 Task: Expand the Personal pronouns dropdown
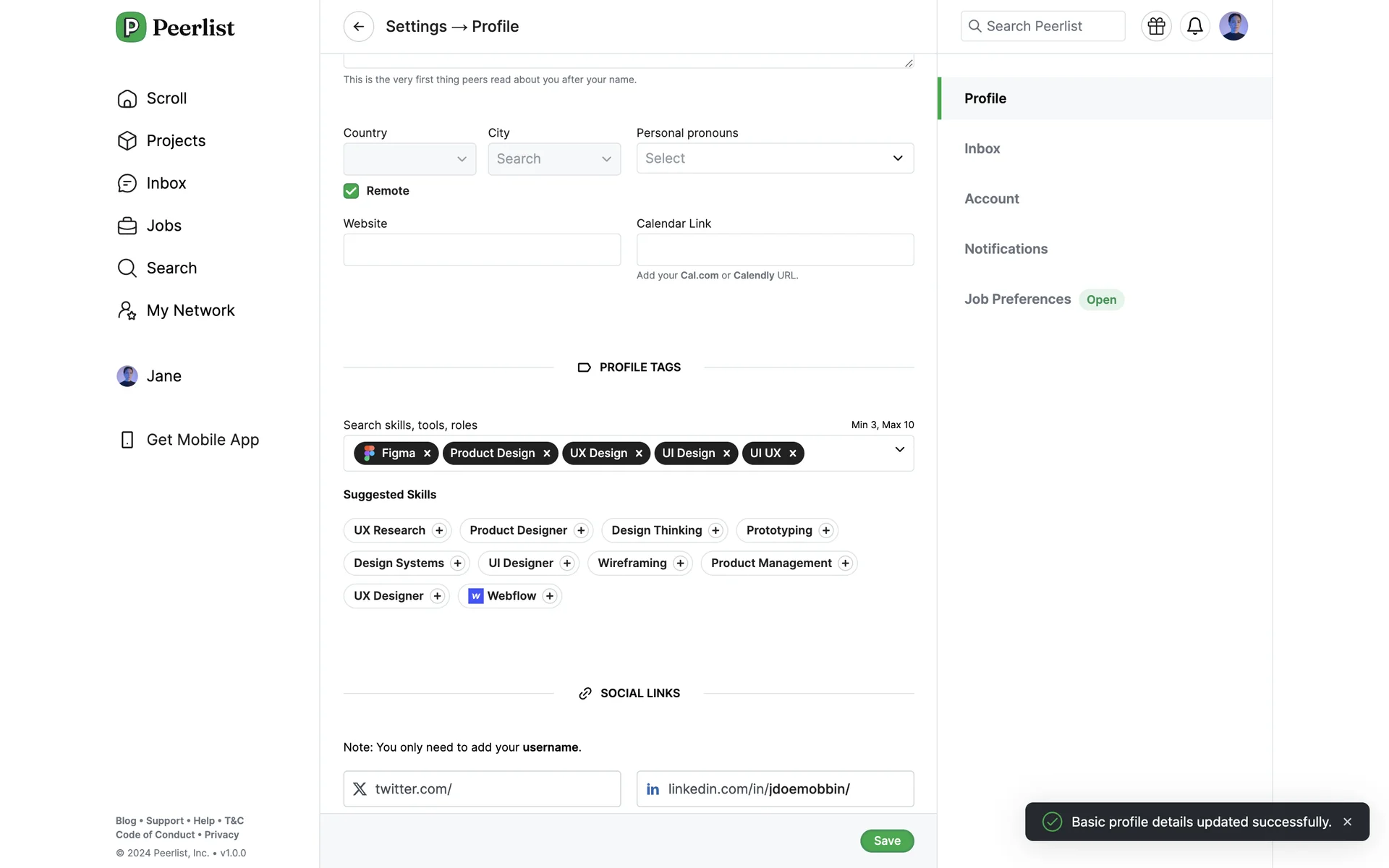[775, 158]
